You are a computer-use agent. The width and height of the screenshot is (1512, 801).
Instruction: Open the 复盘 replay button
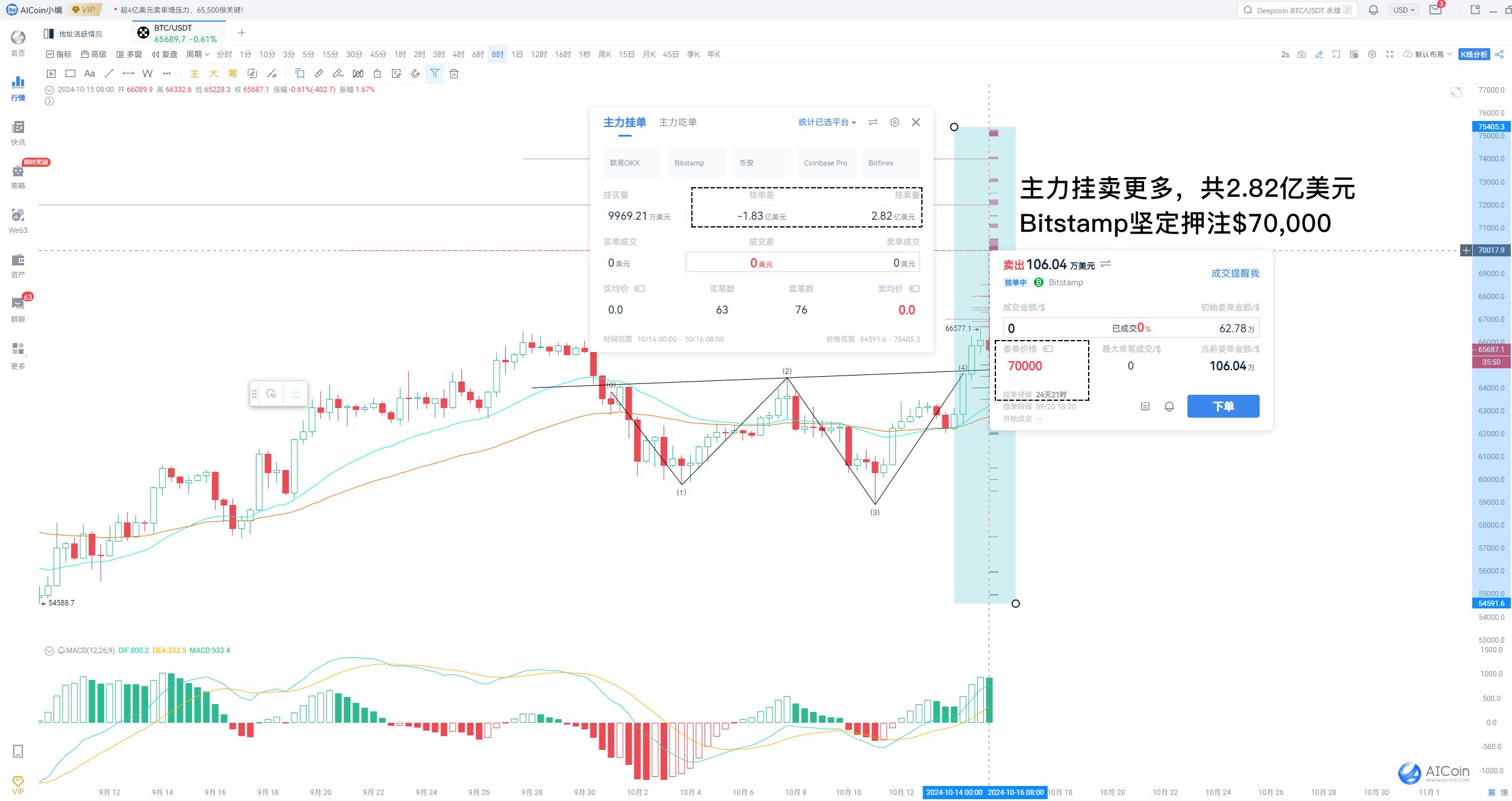point(164,54)
